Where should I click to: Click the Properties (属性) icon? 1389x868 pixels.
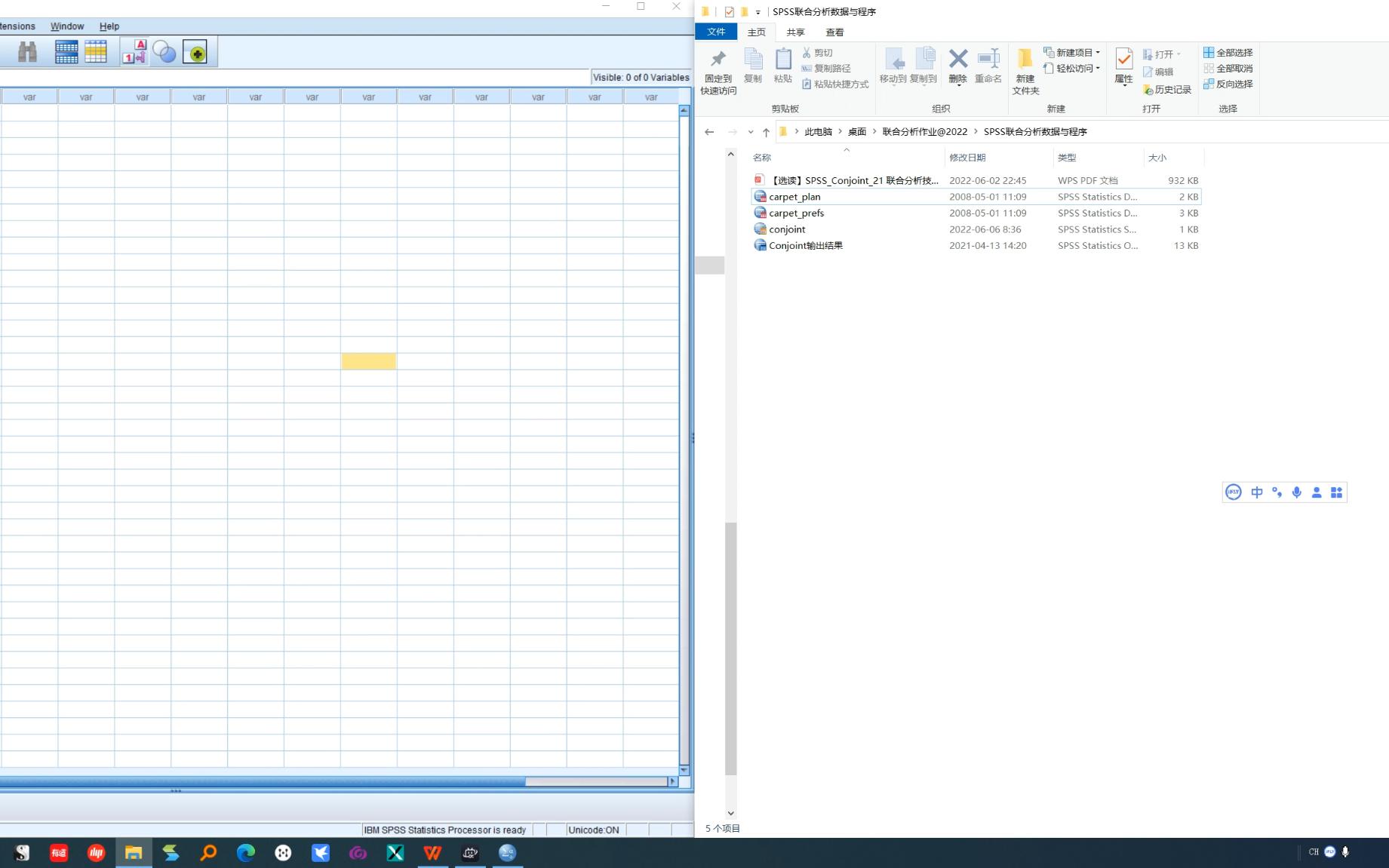(1124, 66)
